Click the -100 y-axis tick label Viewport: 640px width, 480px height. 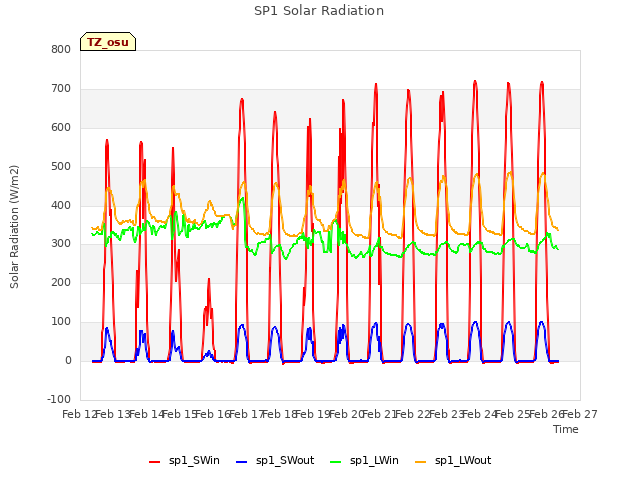(x=59, y=399)
